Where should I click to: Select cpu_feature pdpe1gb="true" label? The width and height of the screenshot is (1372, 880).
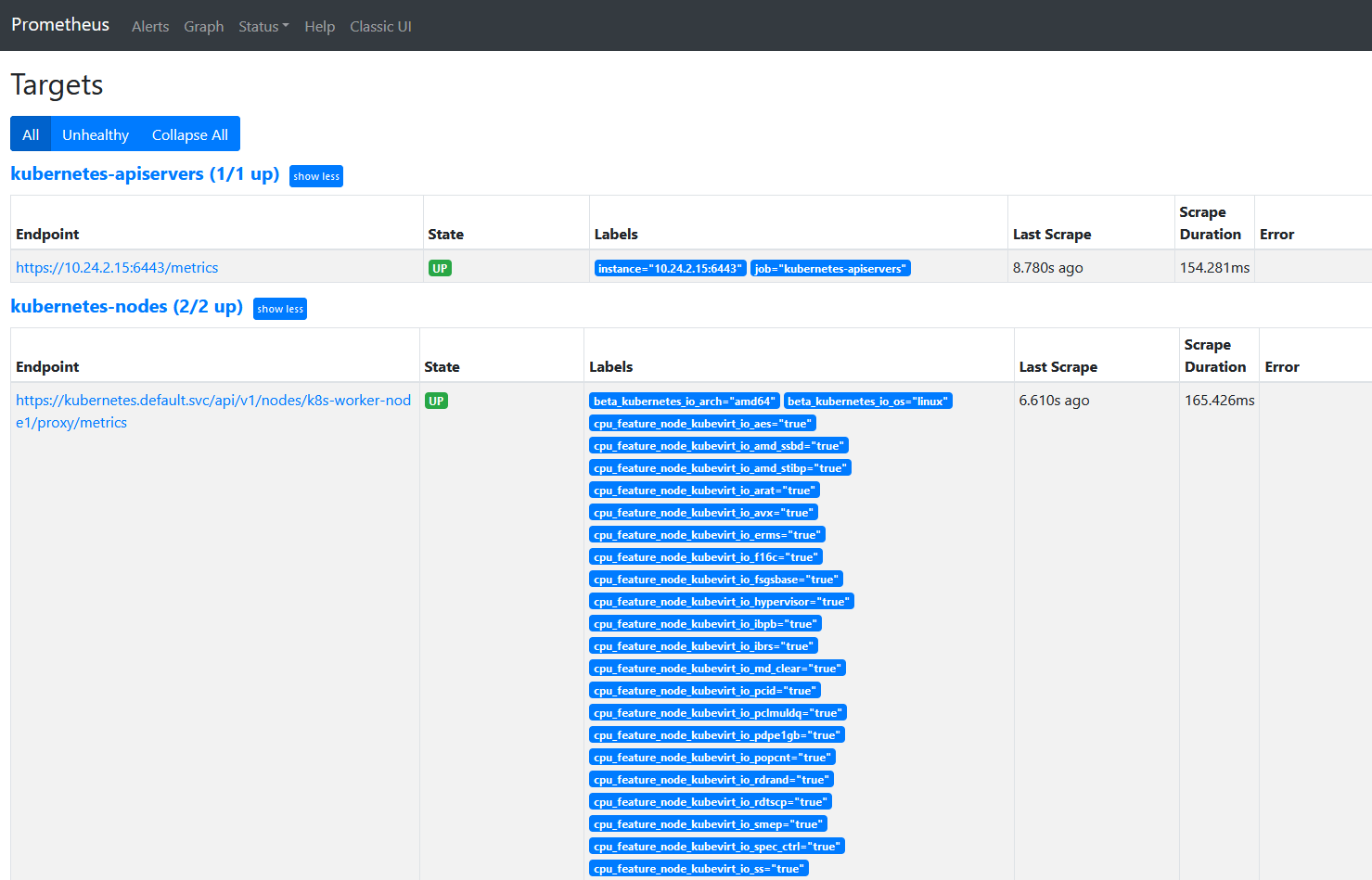pos(718,734)
